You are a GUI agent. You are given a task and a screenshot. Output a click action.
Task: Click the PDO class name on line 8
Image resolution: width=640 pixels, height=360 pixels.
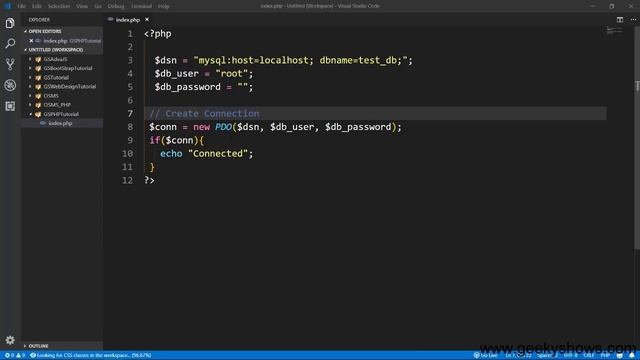223,127
